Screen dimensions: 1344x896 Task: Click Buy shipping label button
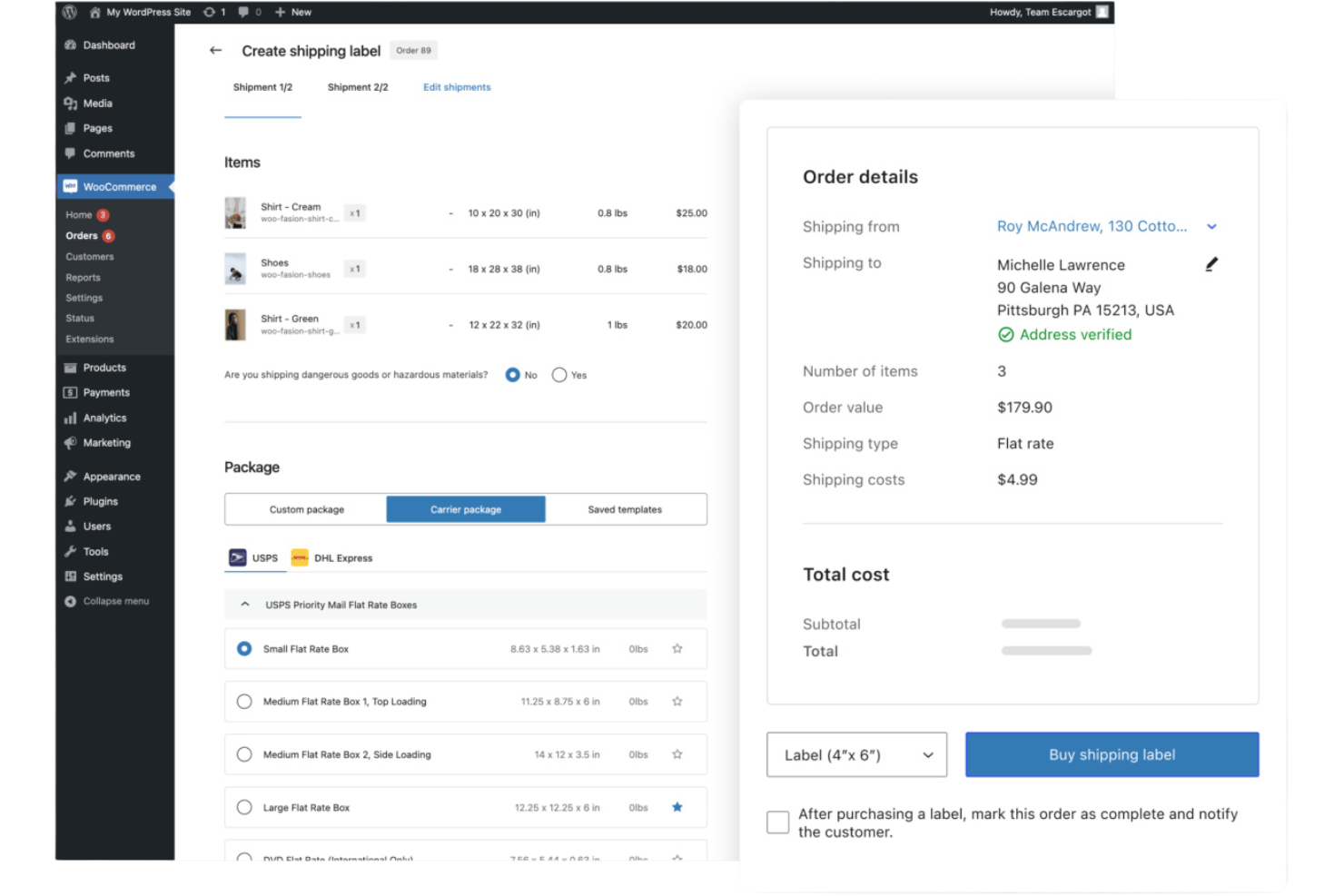point(1112,754)
